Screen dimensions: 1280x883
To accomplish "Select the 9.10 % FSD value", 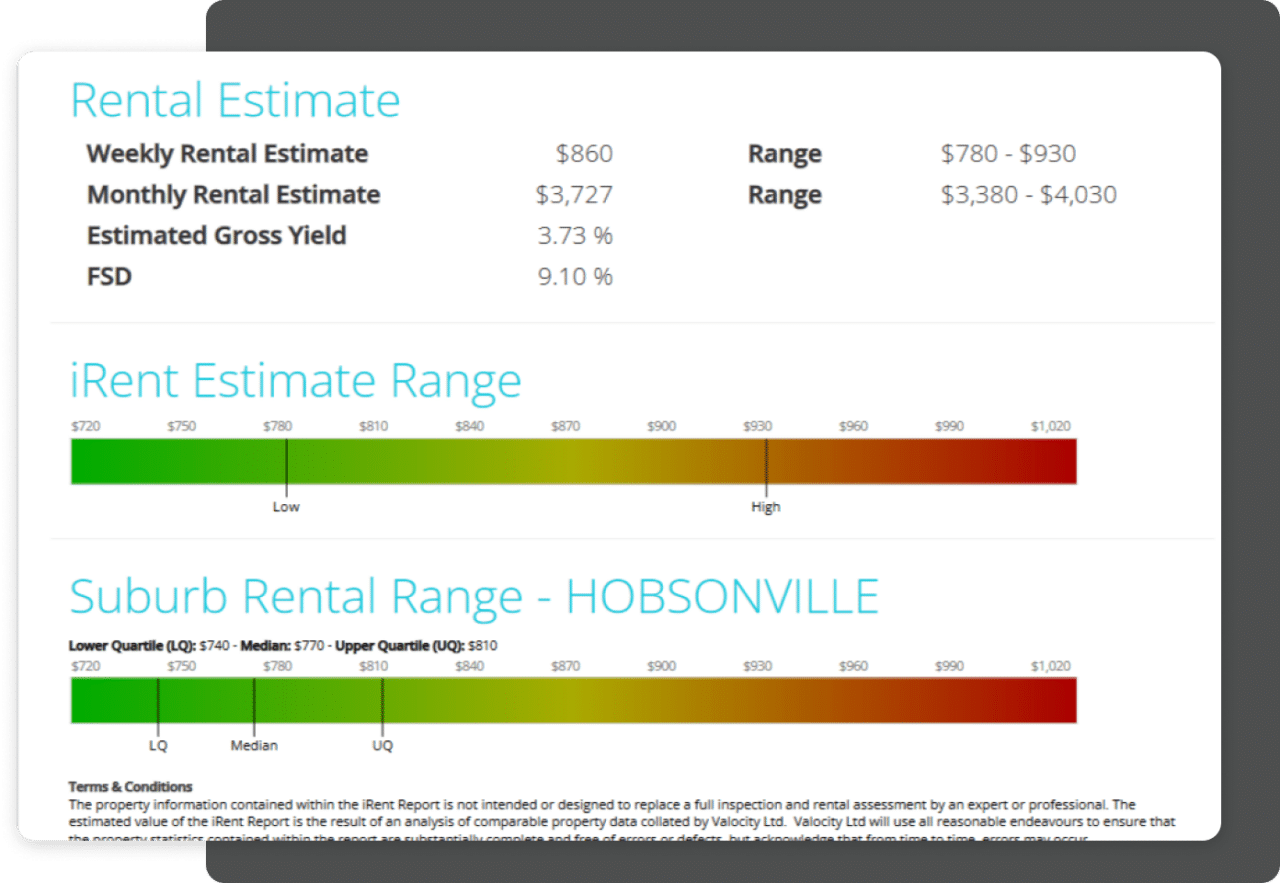I will point(575,277).
